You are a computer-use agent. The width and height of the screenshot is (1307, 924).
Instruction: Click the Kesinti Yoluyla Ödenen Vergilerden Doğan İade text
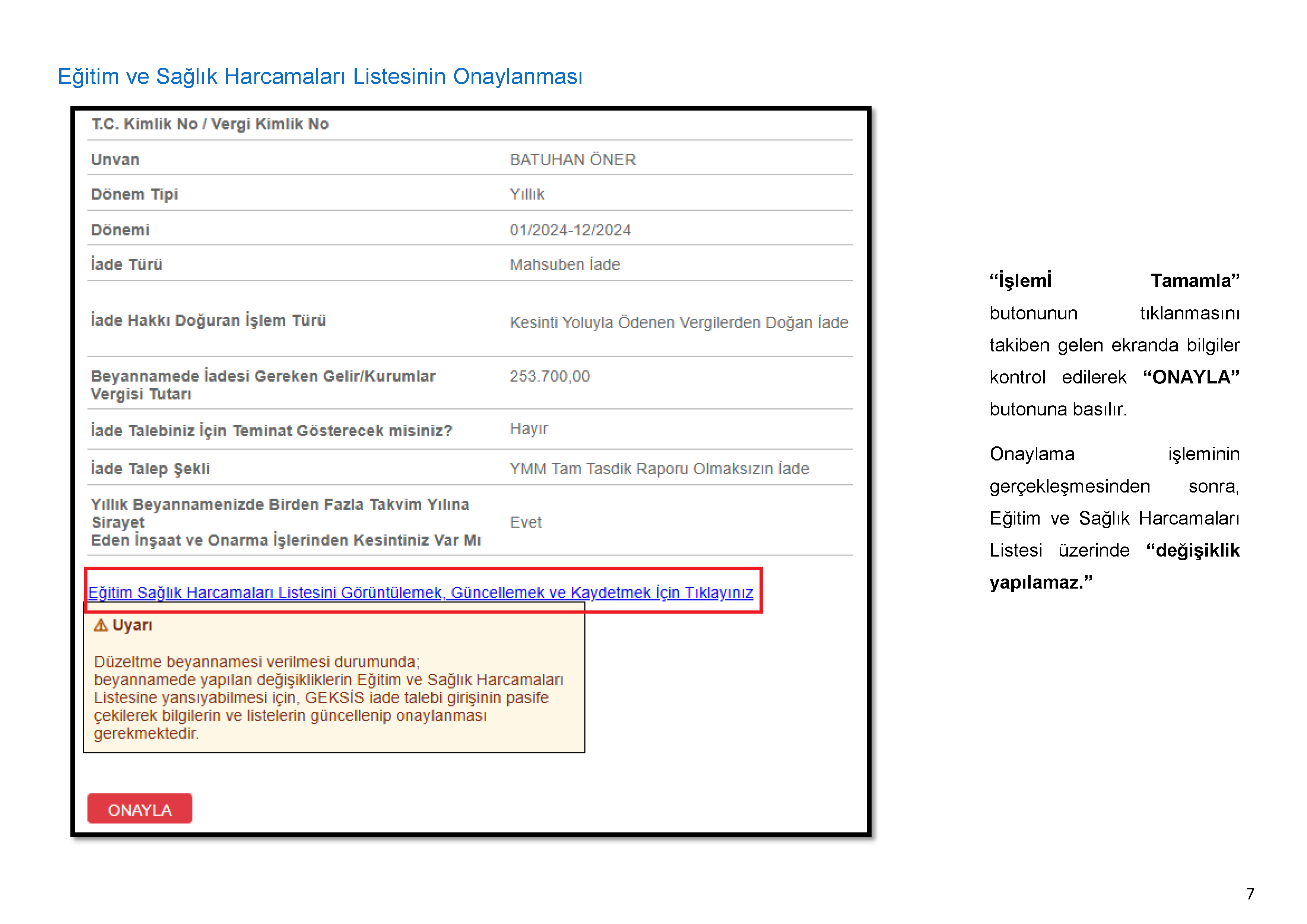tap(678, 323)
